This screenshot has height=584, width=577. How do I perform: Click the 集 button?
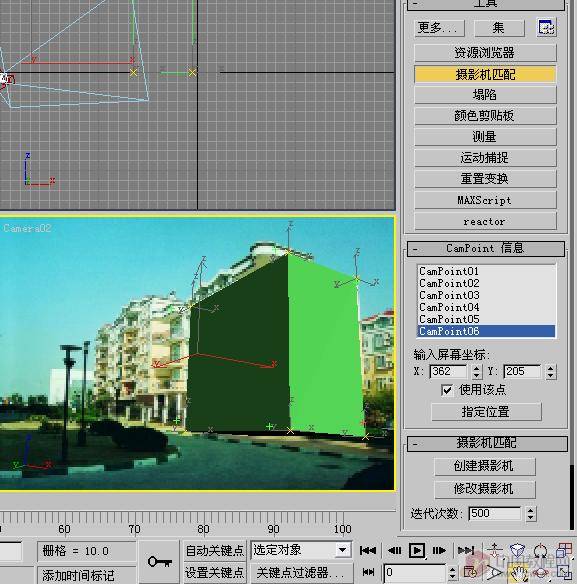coord(499,28)
